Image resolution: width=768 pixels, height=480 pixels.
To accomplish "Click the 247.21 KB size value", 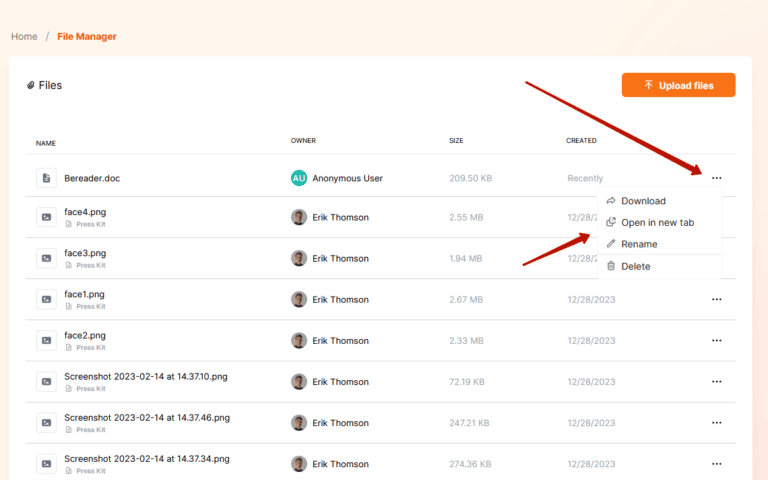I will click(x=469, y=423).
